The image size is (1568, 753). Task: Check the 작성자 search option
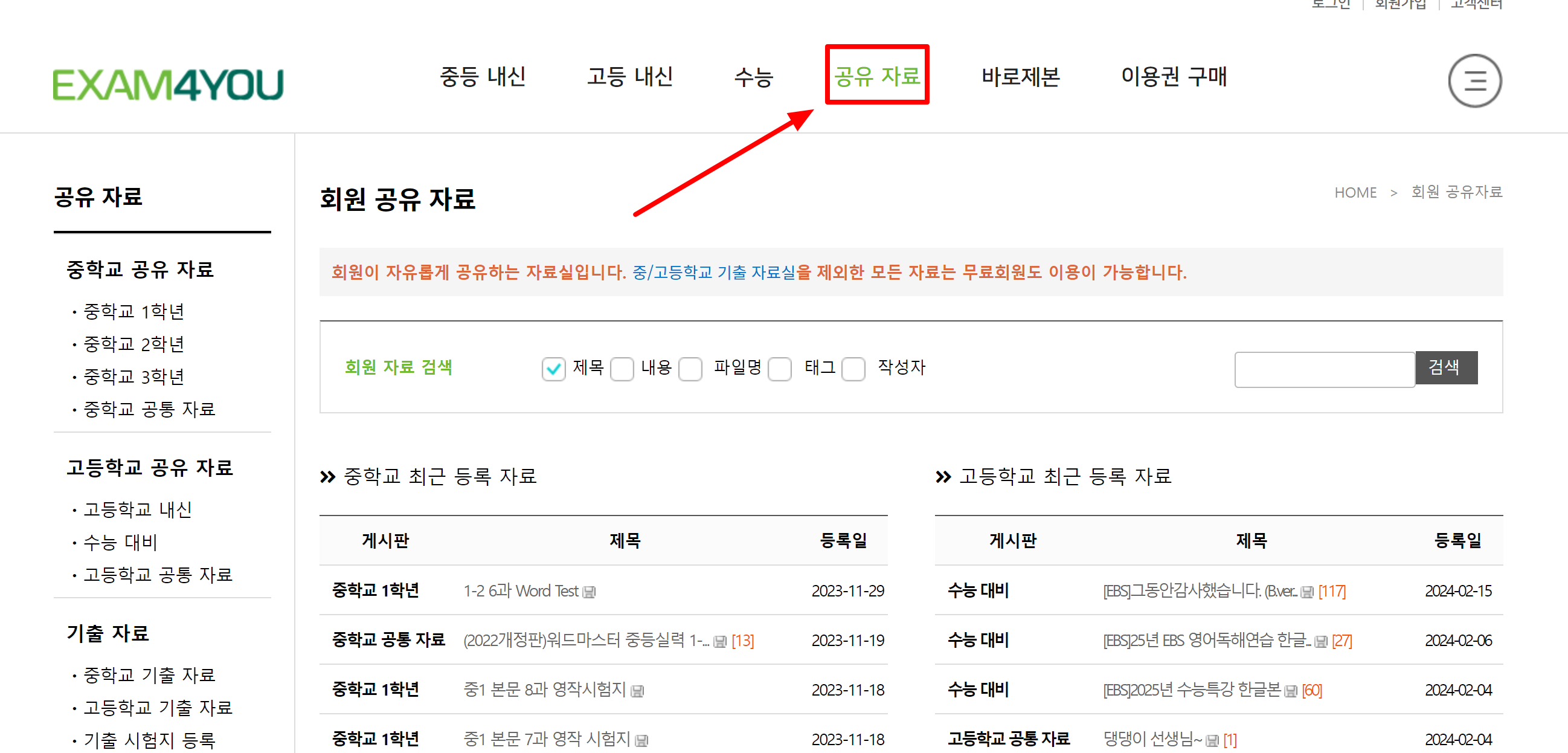pos(853,369)
